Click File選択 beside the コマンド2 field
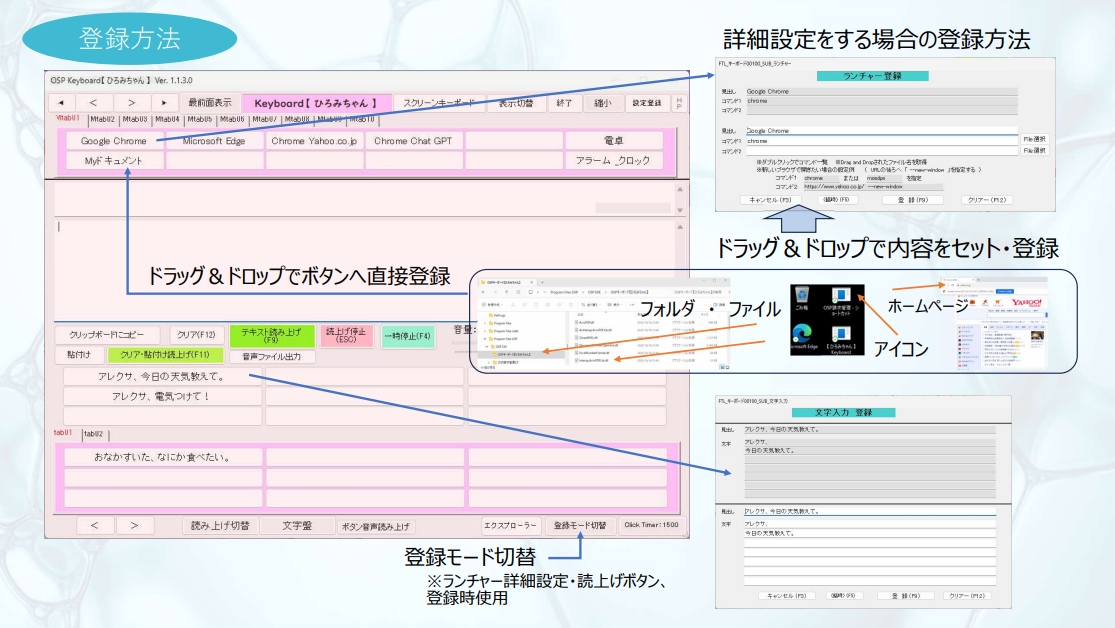The image size is (1115, 628). (x=1034, y=151)
